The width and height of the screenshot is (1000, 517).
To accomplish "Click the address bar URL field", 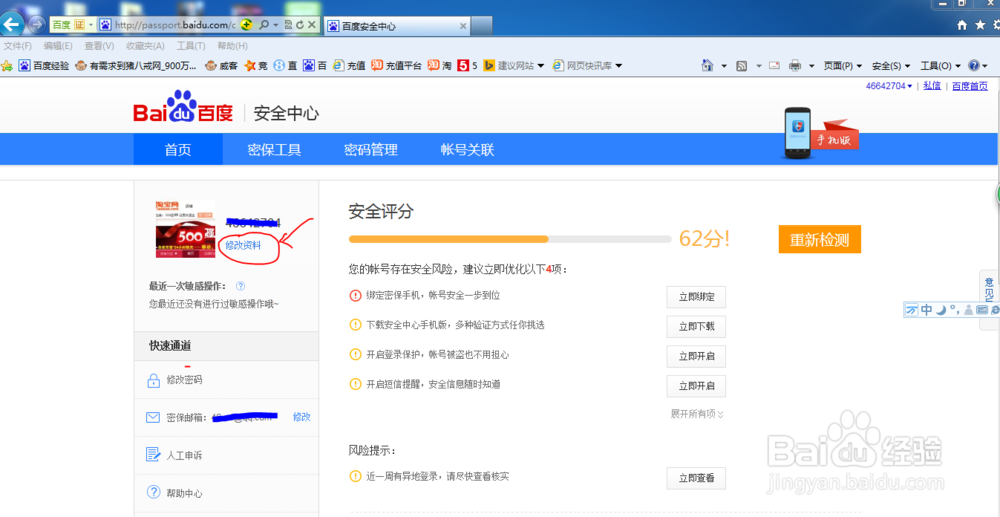I will click(175, 25).
